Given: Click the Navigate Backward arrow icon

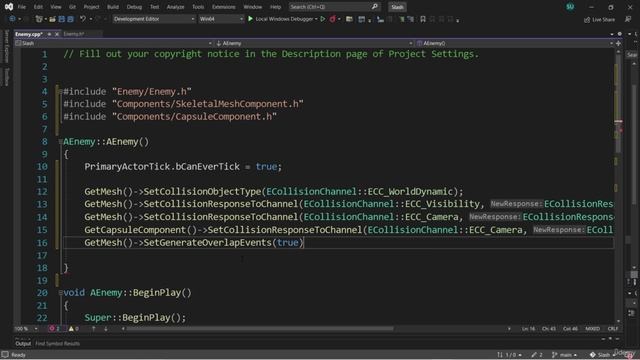Looking at the screenshot, I should (x=12, y=19).
